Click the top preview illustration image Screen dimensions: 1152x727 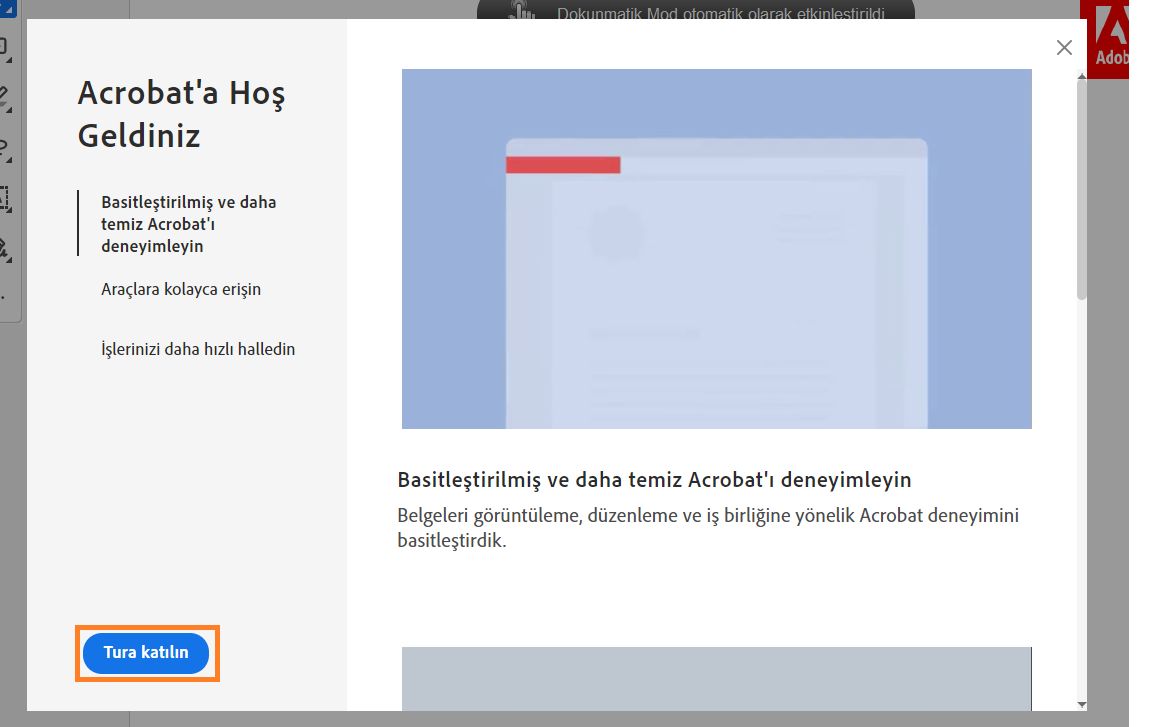[716, 248]
